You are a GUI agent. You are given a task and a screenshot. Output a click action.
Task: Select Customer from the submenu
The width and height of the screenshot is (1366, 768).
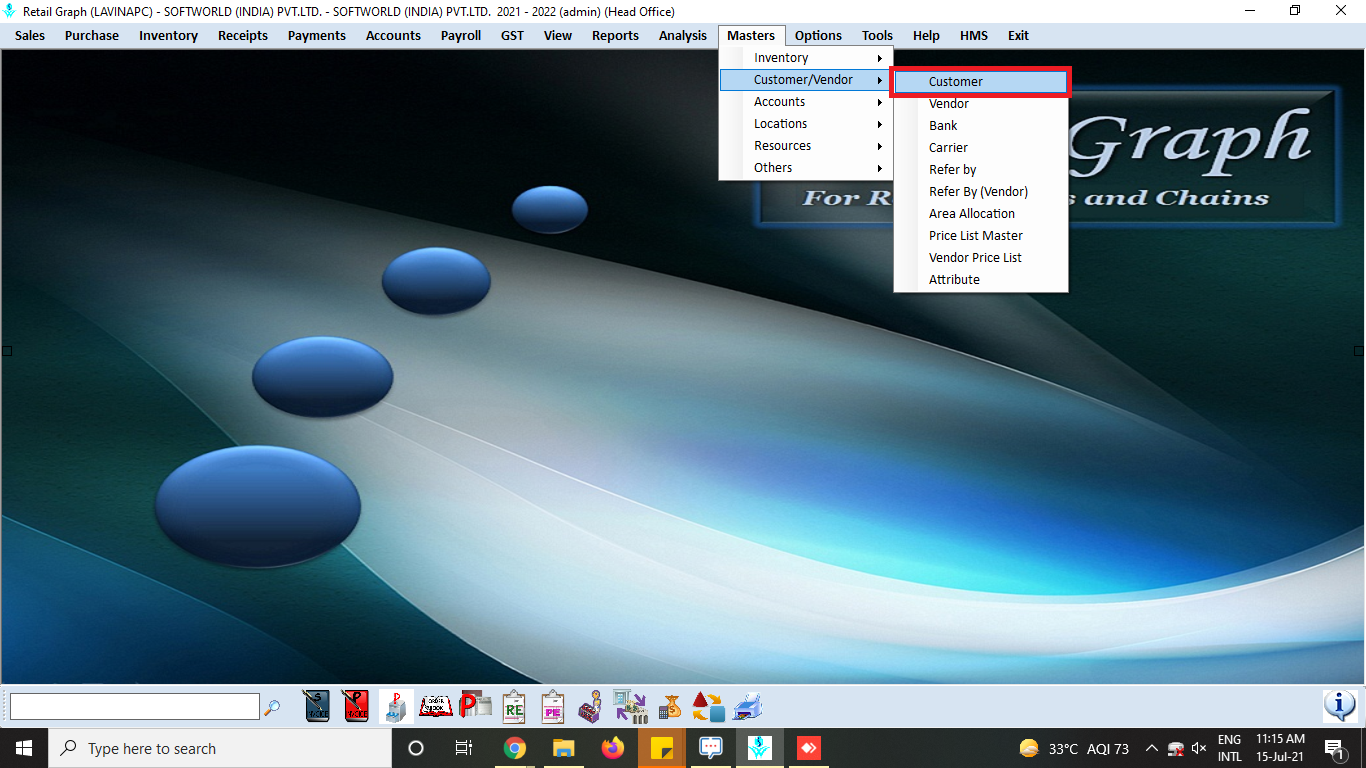click(981, 82)
